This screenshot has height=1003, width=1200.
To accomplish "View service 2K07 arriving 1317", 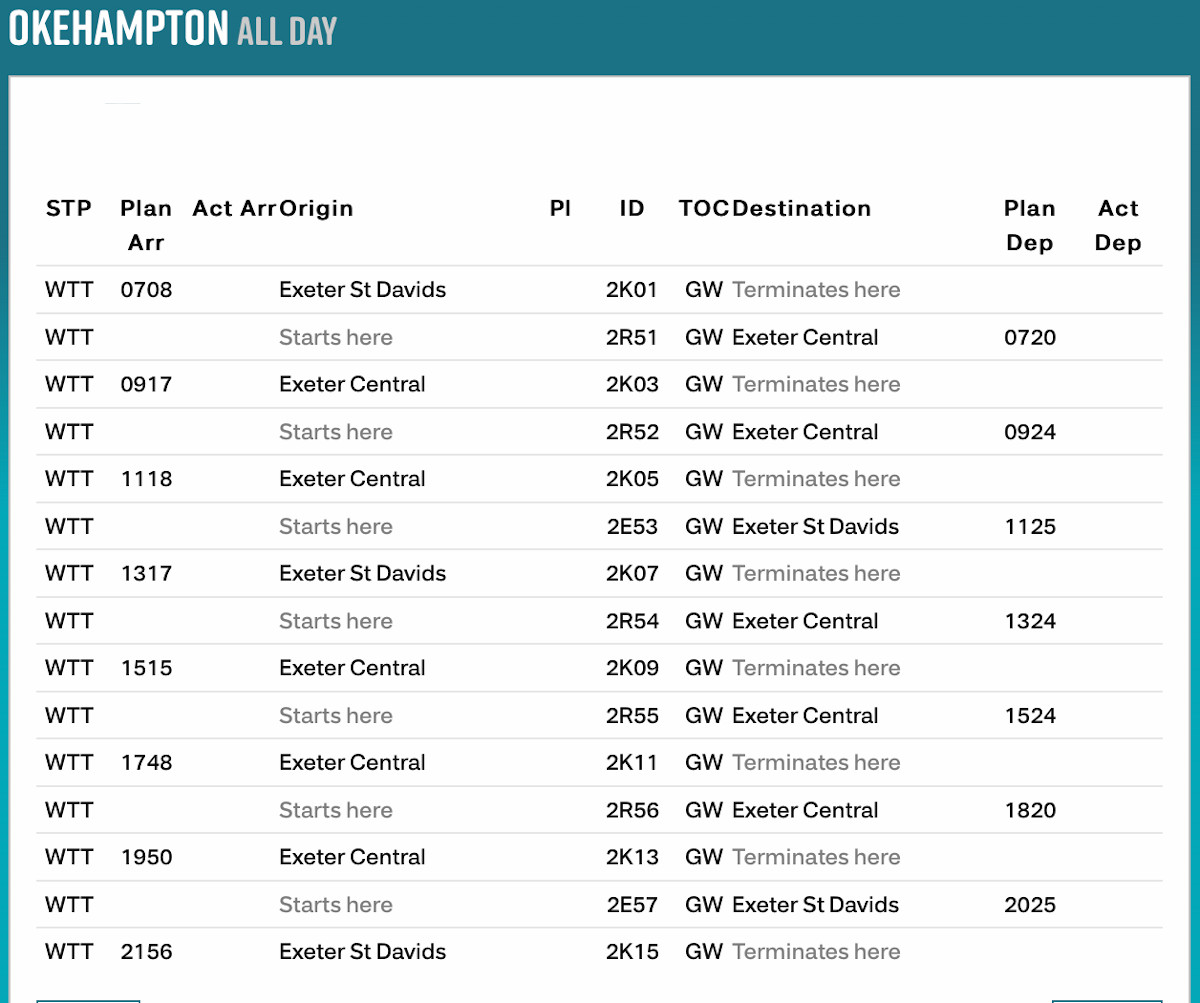I will click(632, 574).
